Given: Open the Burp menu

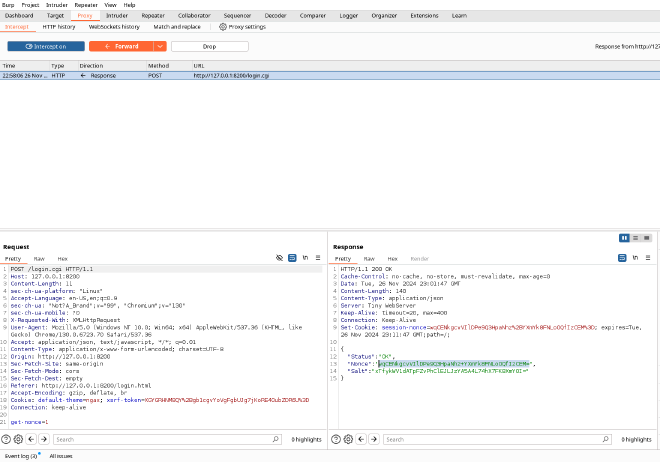Looking at the screenshot, I should [x=8, y=5].
